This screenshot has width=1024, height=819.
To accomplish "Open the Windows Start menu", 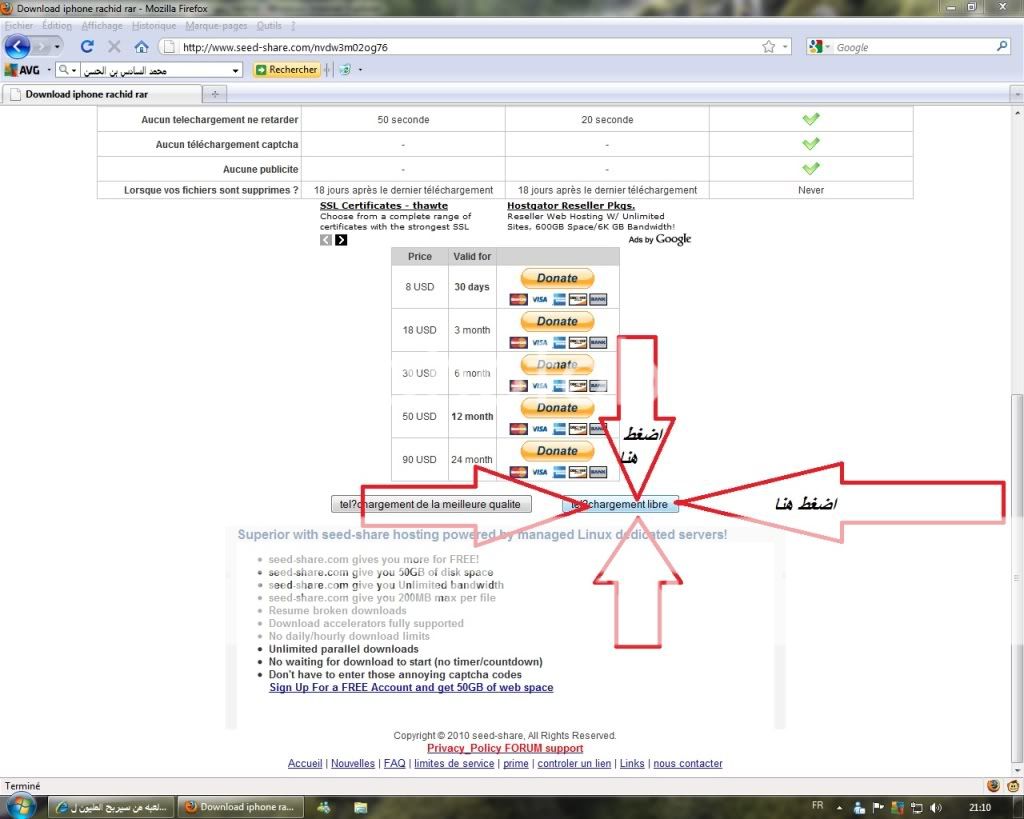I will pyautogui.click(x=20, y=806).
